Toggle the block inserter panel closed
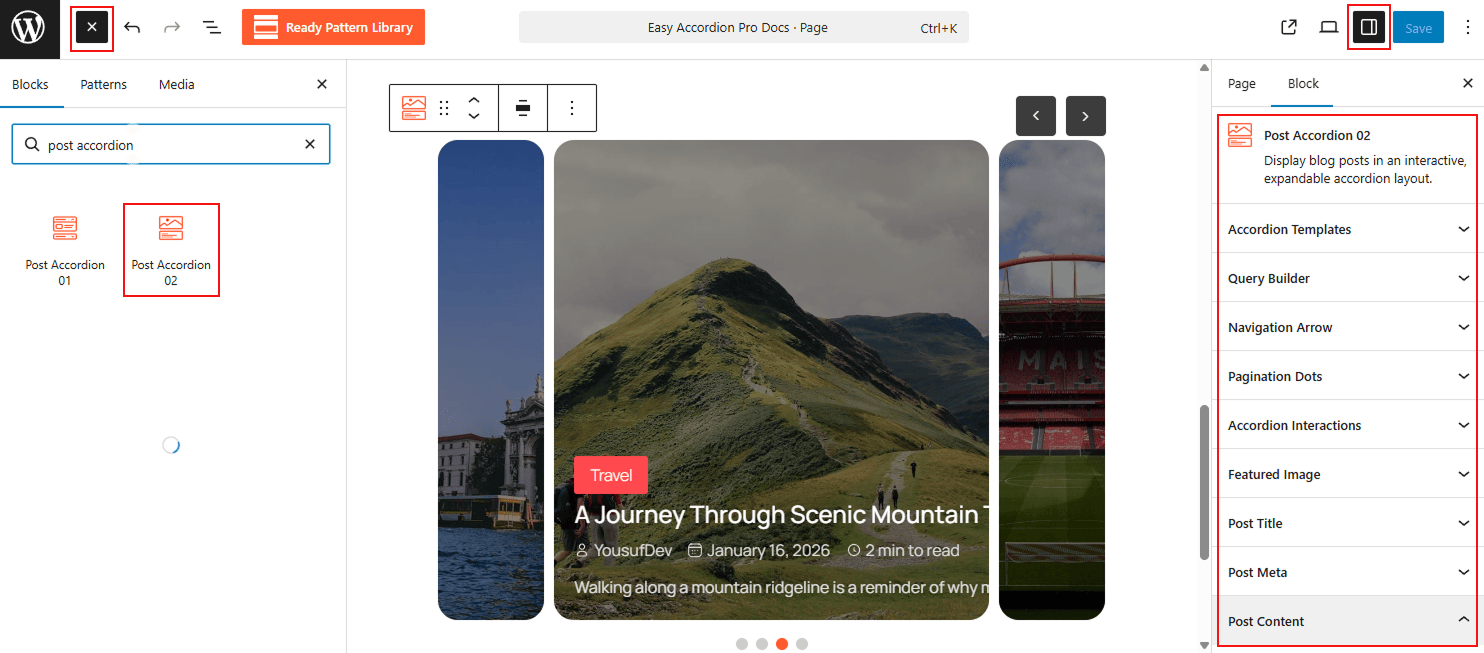This screenshot has width=1484, height=653. click(92, 28)
